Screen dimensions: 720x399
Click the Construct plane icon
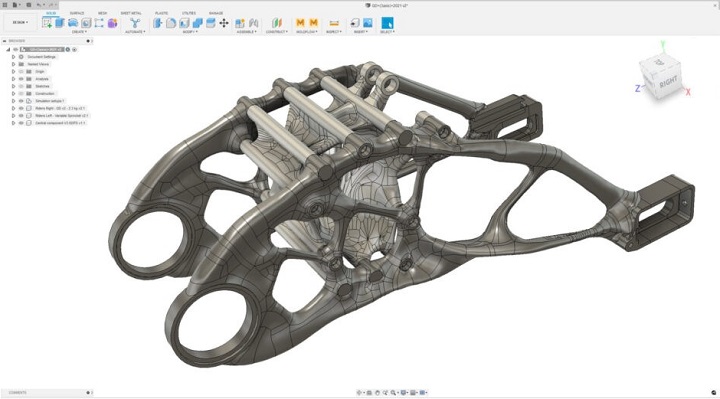(x=276, y=22)
